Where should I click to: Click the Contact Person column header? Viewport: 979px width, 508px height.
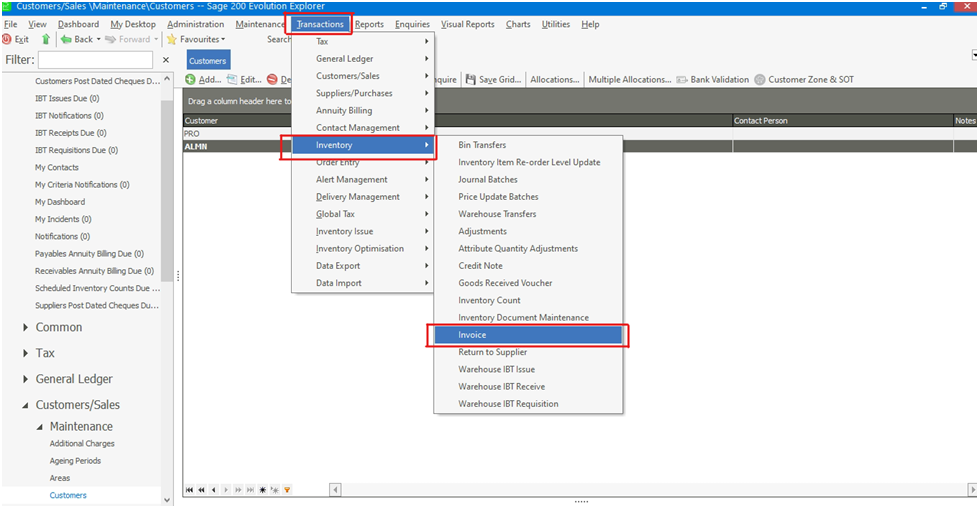pos(843,120)
